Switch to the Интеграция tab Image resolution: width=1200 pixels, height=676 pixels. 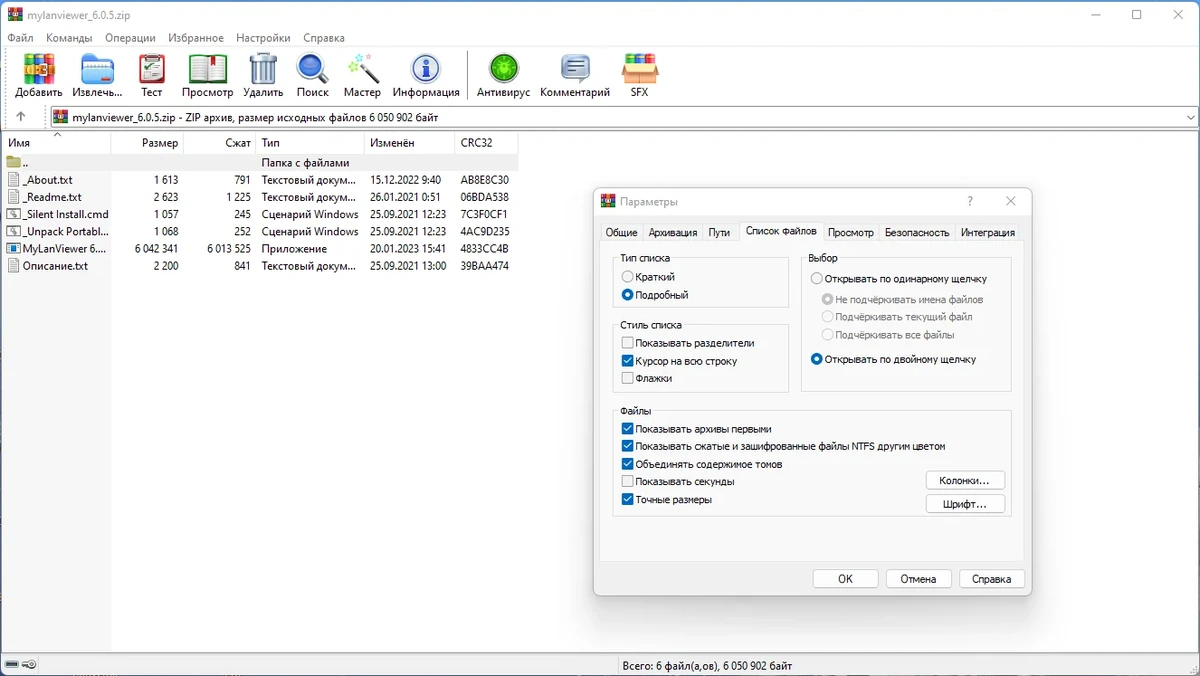pyautogui.click(x=988, y=232)
